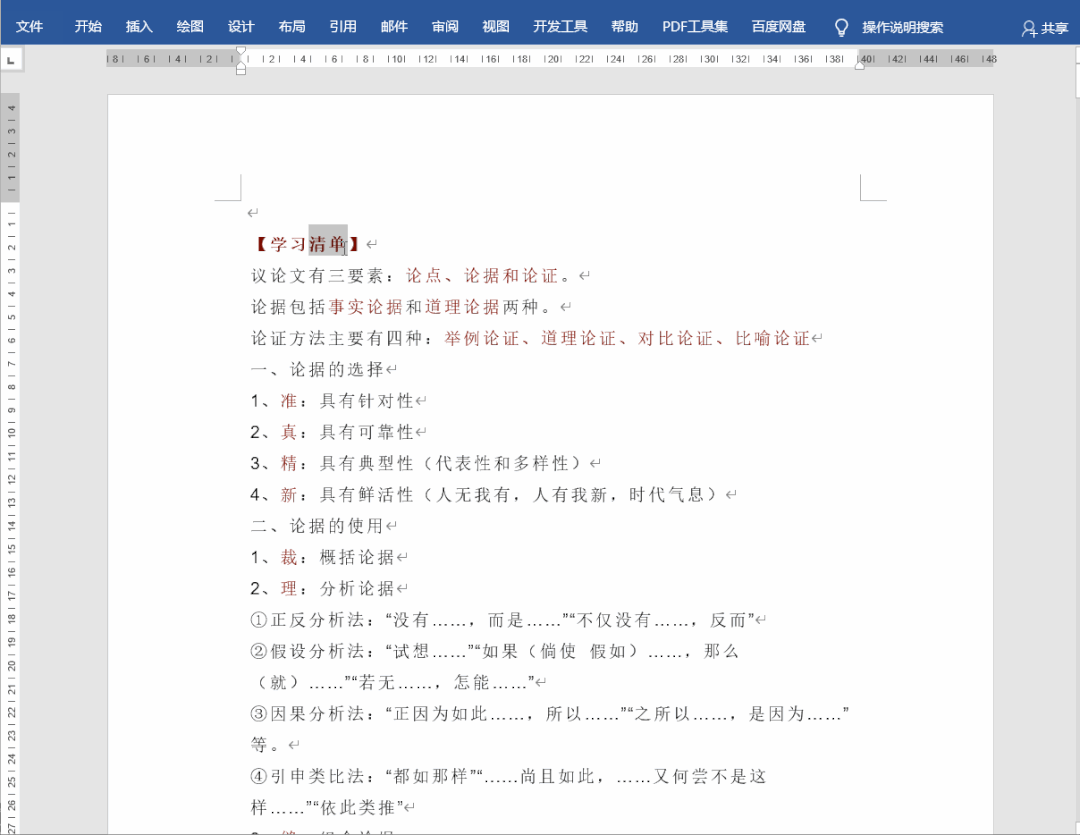Click the horizontal ruler
1080x835 pixels.
(x=551, y=59)
